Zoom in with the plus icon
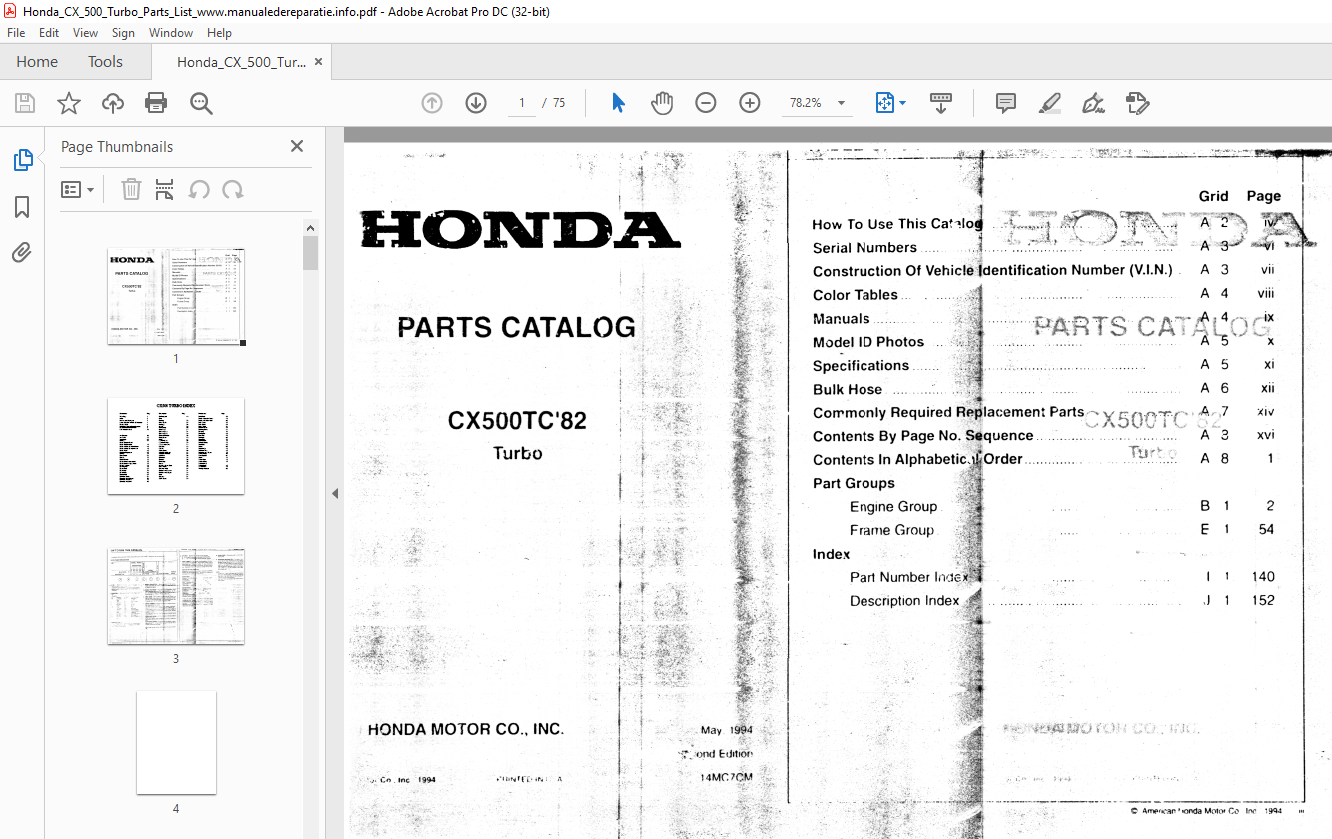Image resolution: width=1332 pixels, height=839 pixels. click(750, 103)
